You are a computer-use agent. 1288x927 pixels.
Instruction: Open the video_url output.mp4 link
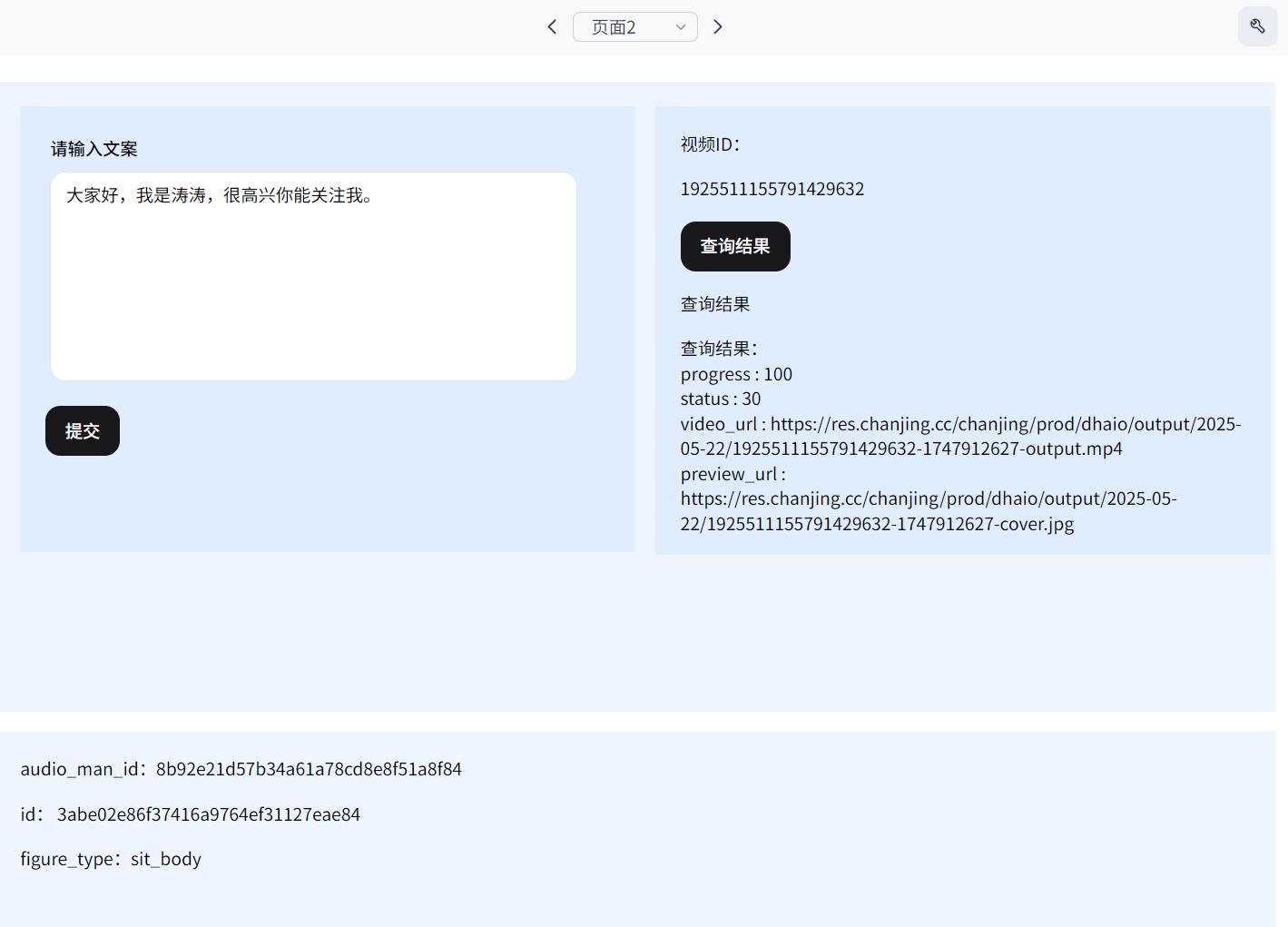tap(960, 436)
